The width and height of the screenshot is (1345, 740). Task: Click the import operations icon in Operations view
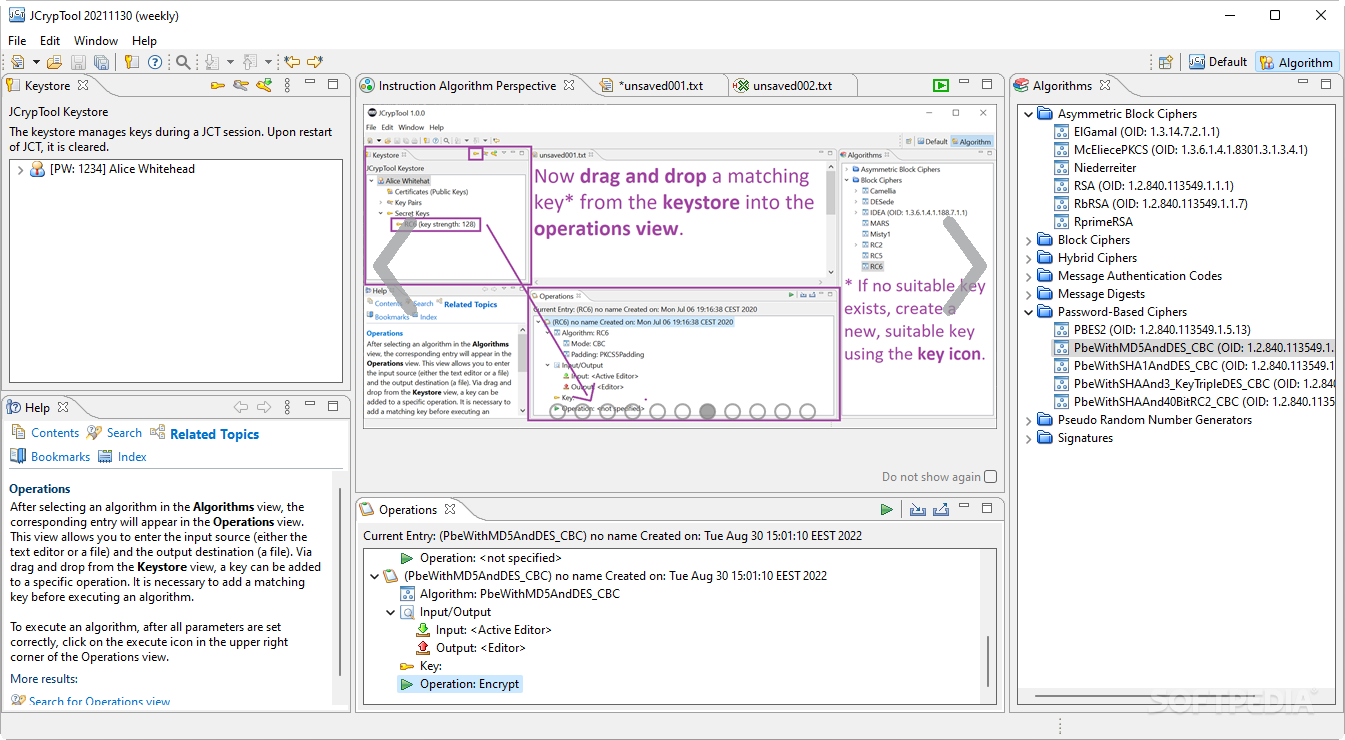pos(918,509)
